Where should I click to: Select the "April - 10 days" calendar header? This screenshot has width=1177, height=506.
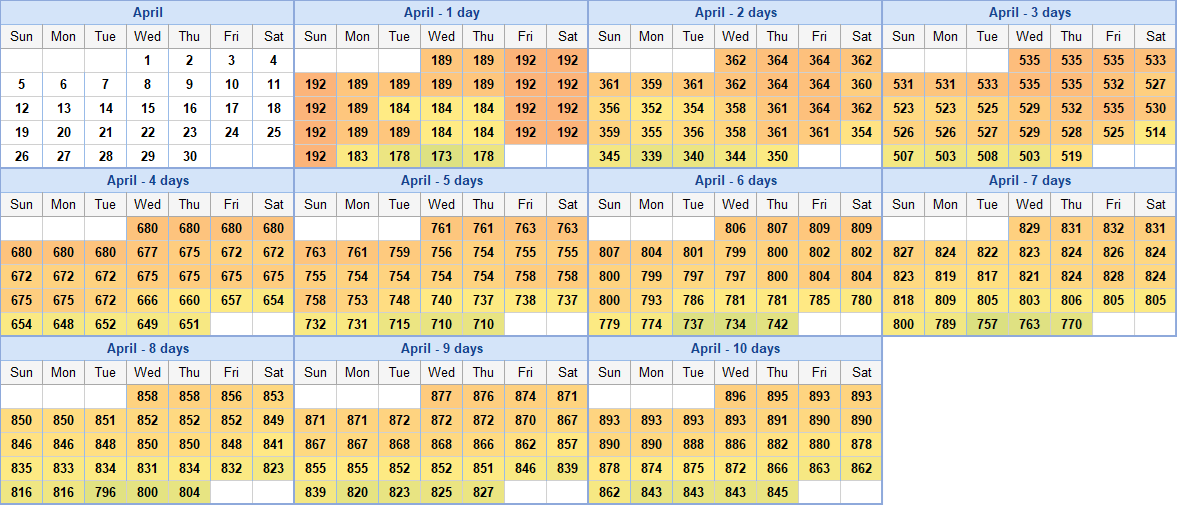(x=735, y=349)
